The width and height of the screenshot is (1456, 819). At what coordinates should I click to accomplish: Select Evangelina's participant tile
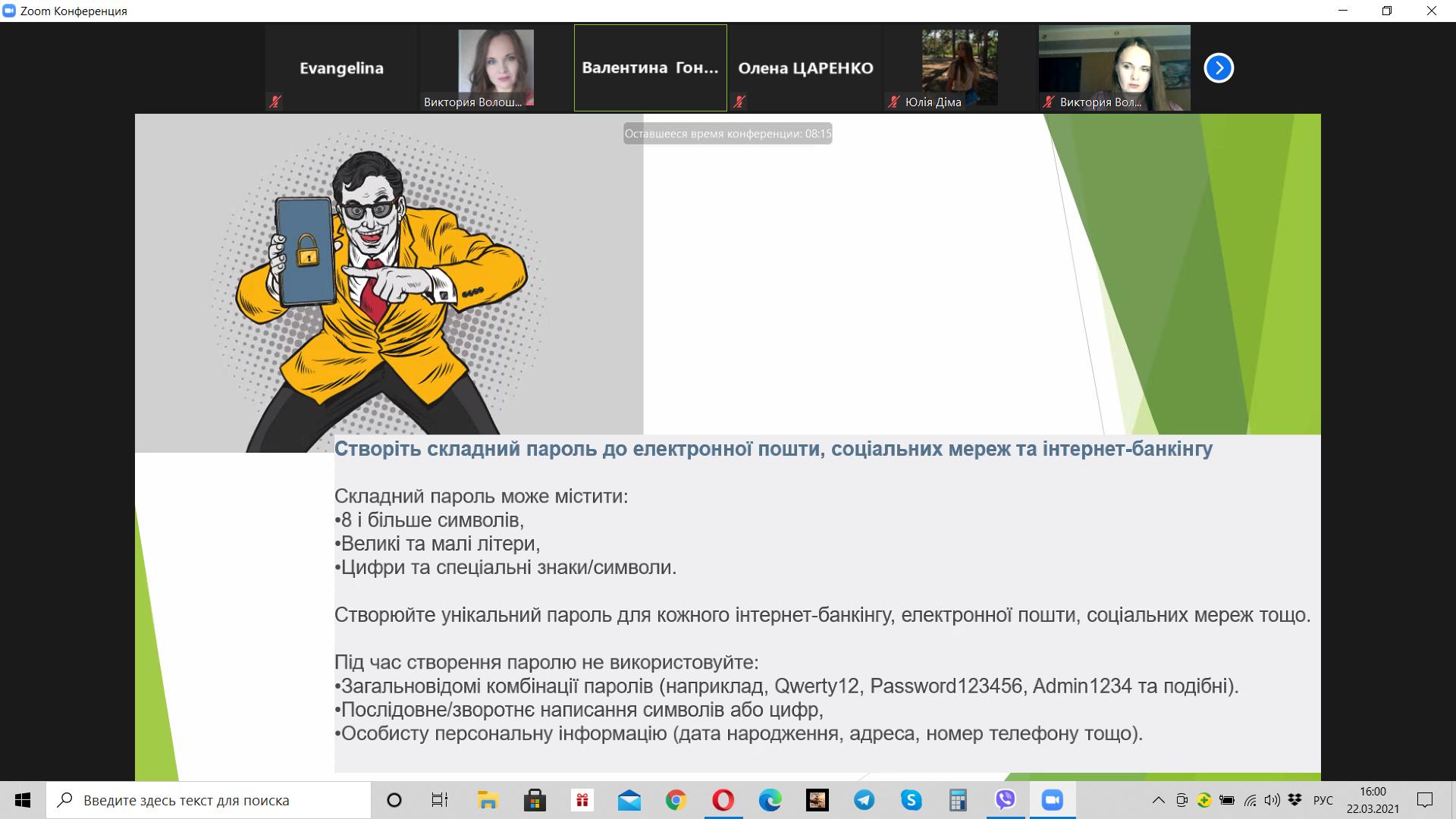coord(341,68)
